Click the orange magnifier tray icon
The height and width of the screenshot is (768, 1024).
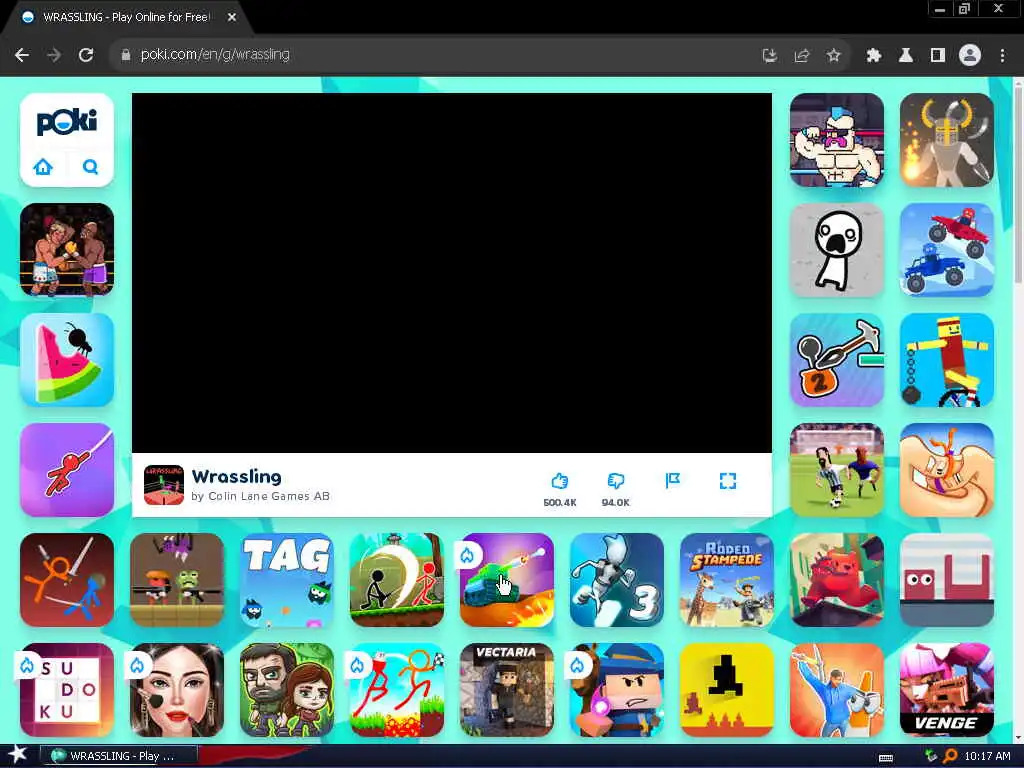pyautogui.click(x=951, y=756)
